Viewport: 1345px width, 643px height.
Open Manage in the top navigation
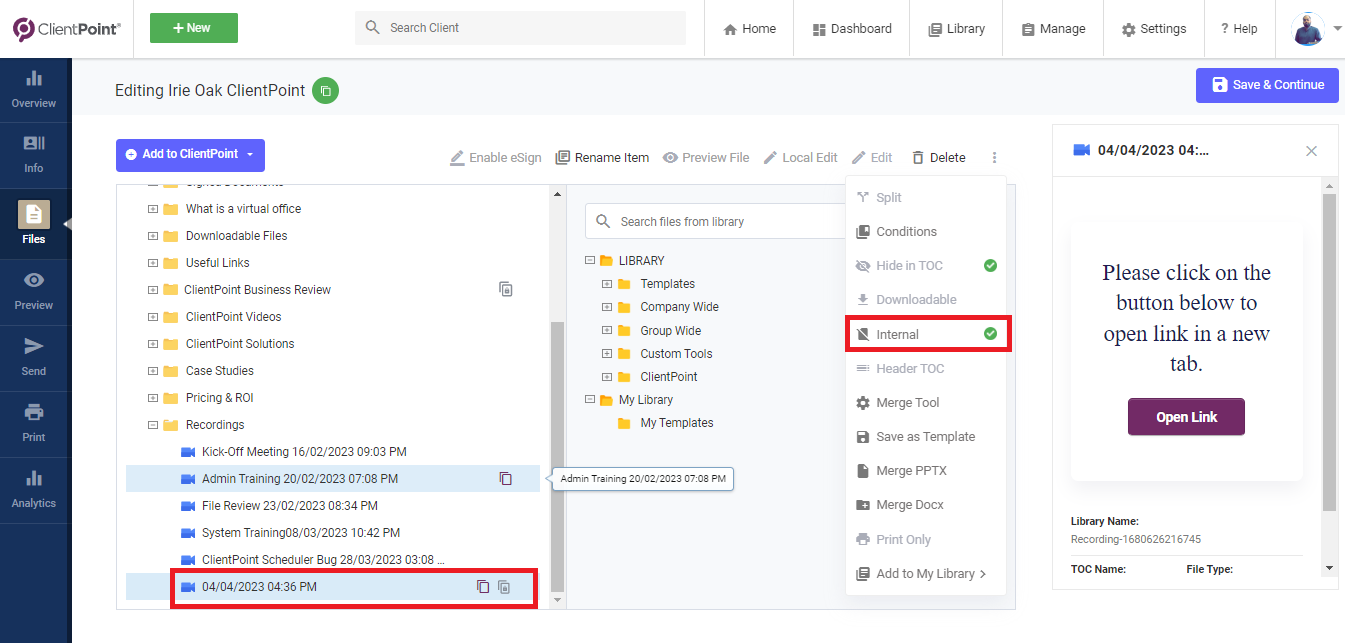point(1054,29)
